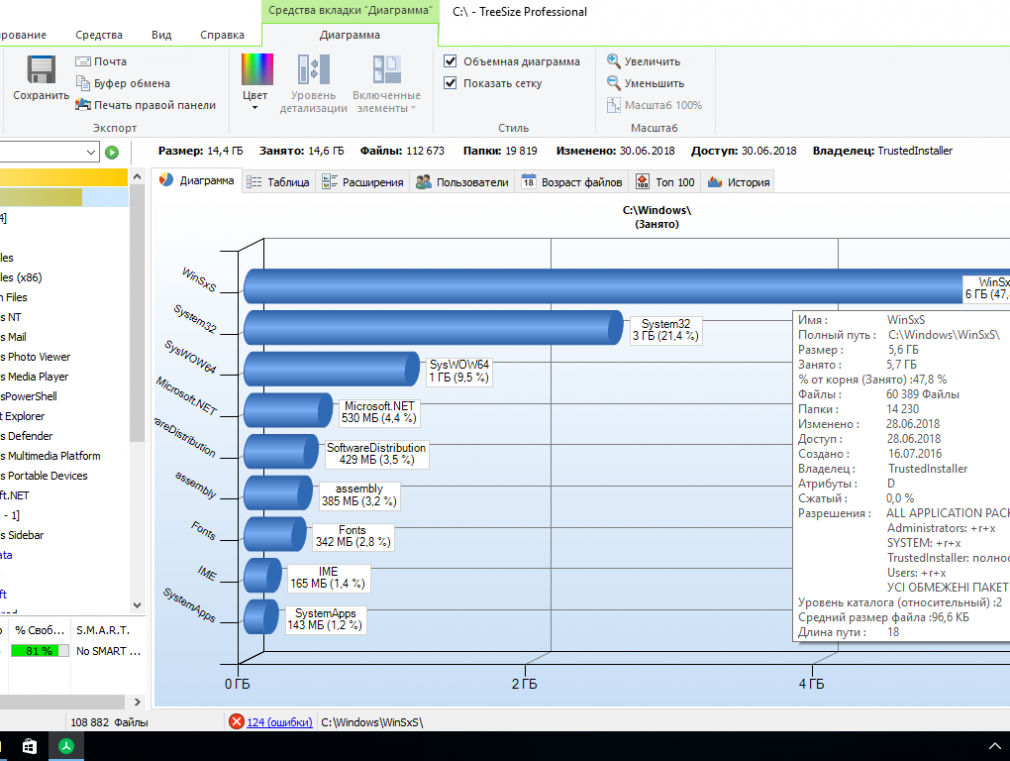This screenshot has width=1010, height=761.
Task: Switch to the История tab
Action: click(738, 182)
